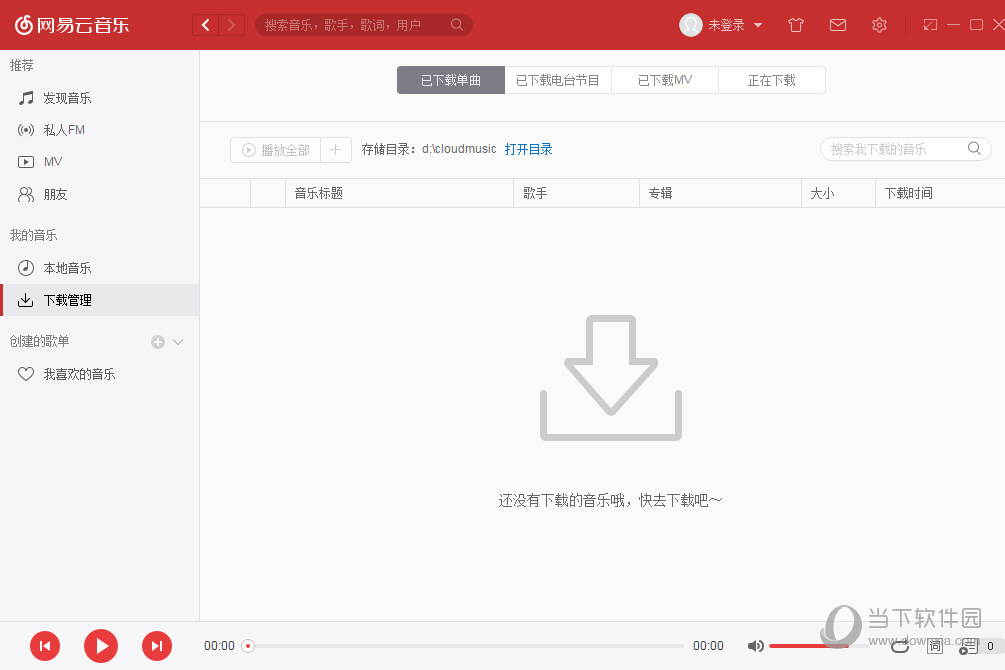Open the message inbox envelope icon

point(838,25)
